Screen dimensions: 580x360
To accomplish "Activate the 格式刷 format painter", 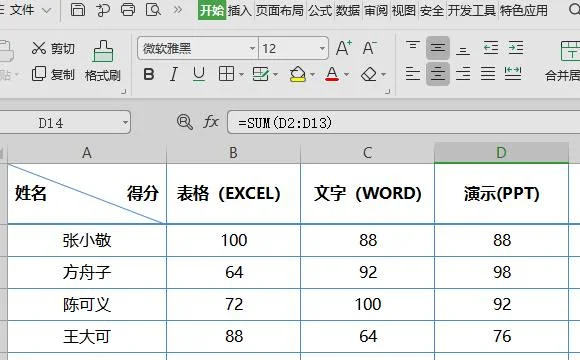I will tap(103, 61).
